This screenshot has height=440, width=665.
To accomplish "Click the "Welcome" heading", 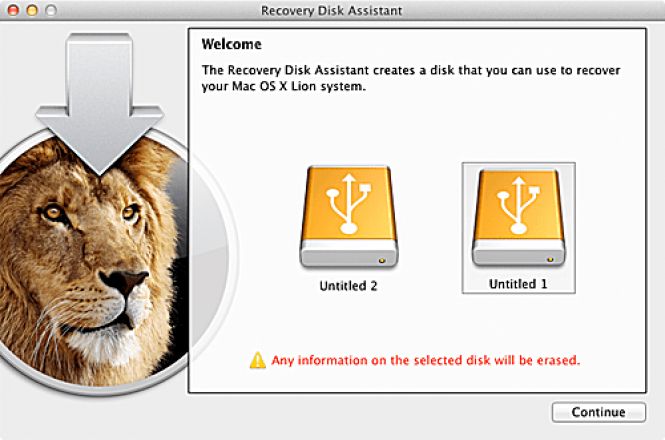I will tap(231, 45).
